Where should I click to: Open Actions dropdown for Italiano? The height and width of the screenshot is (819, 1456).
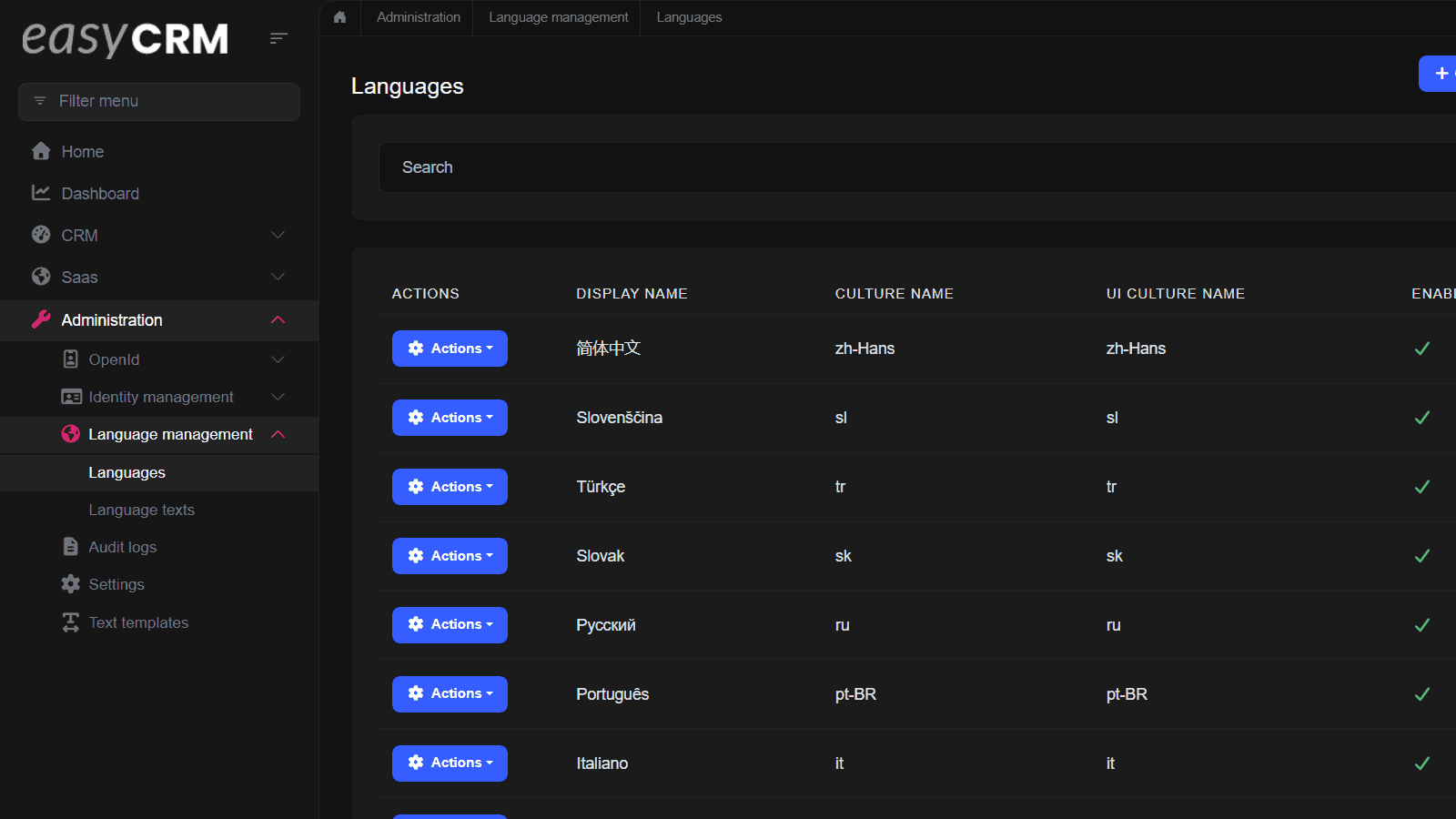click(450, 763)
